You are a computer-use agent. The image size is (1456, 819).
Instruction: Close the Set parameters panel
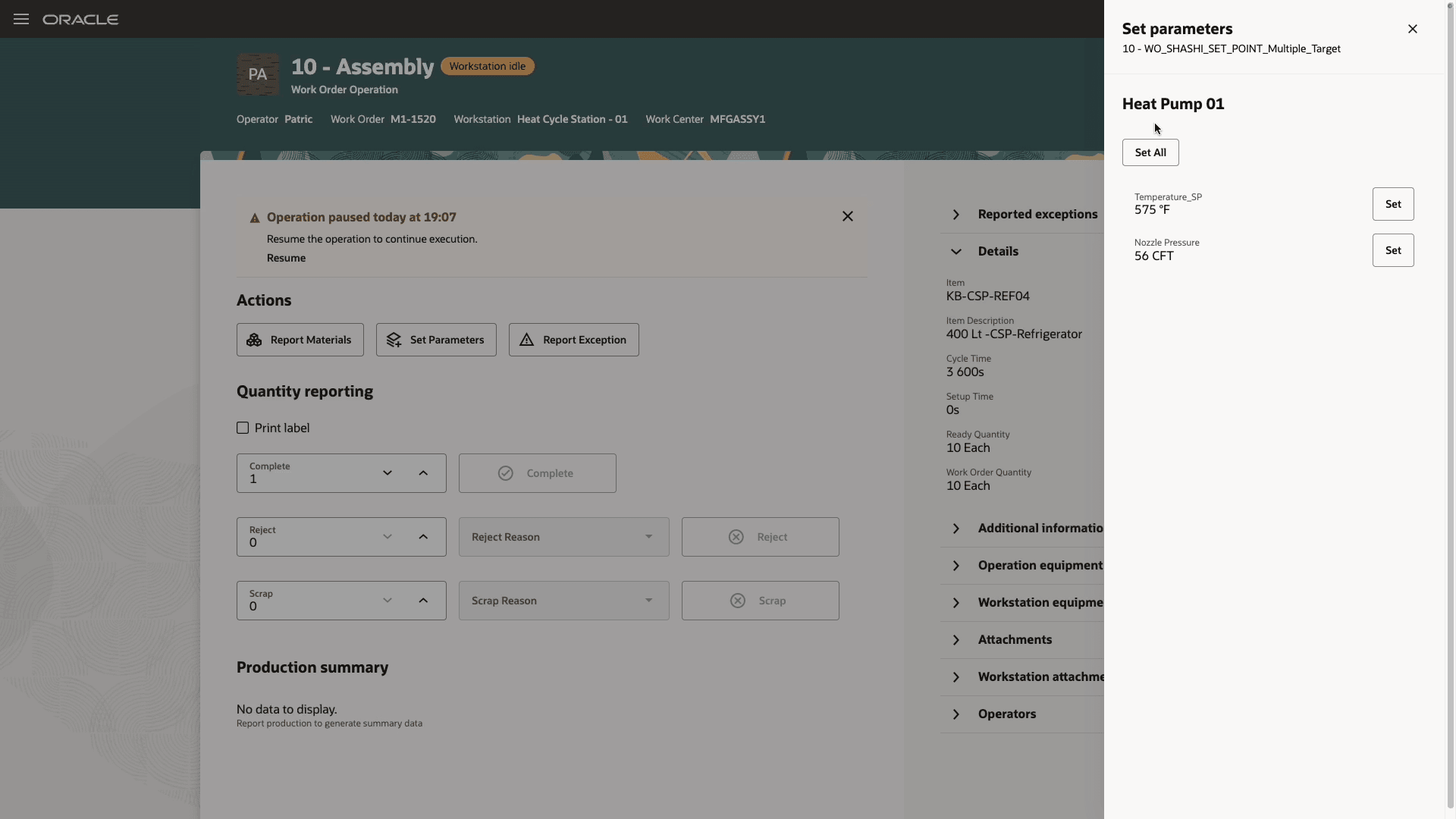[1412, 29]
